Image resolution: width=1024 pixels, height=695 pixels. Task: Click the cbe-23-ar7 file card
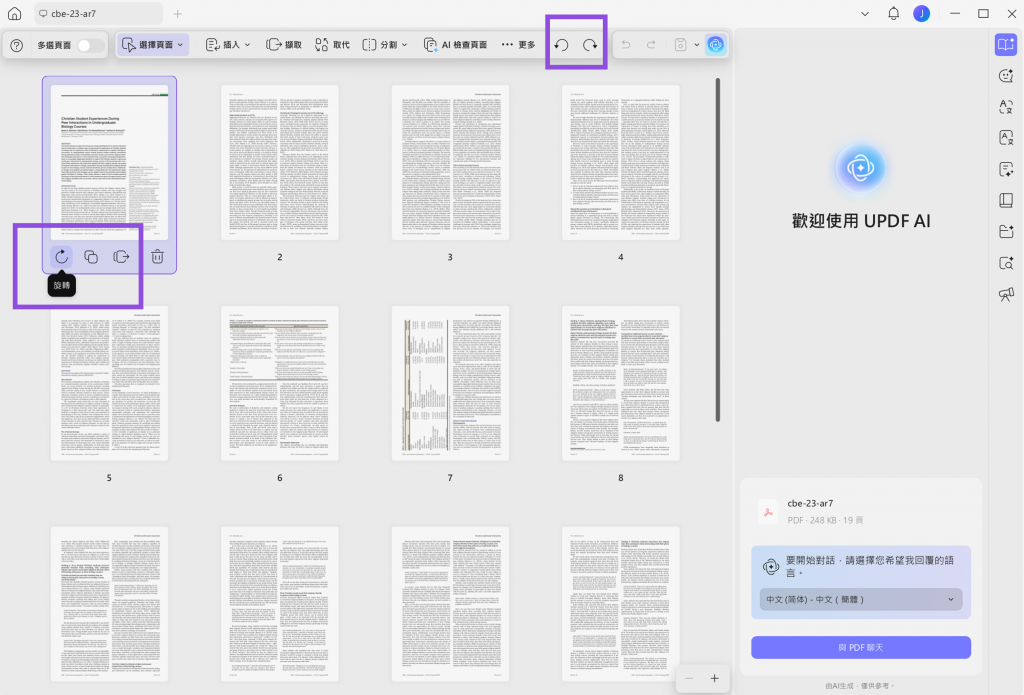click(860, 511)
